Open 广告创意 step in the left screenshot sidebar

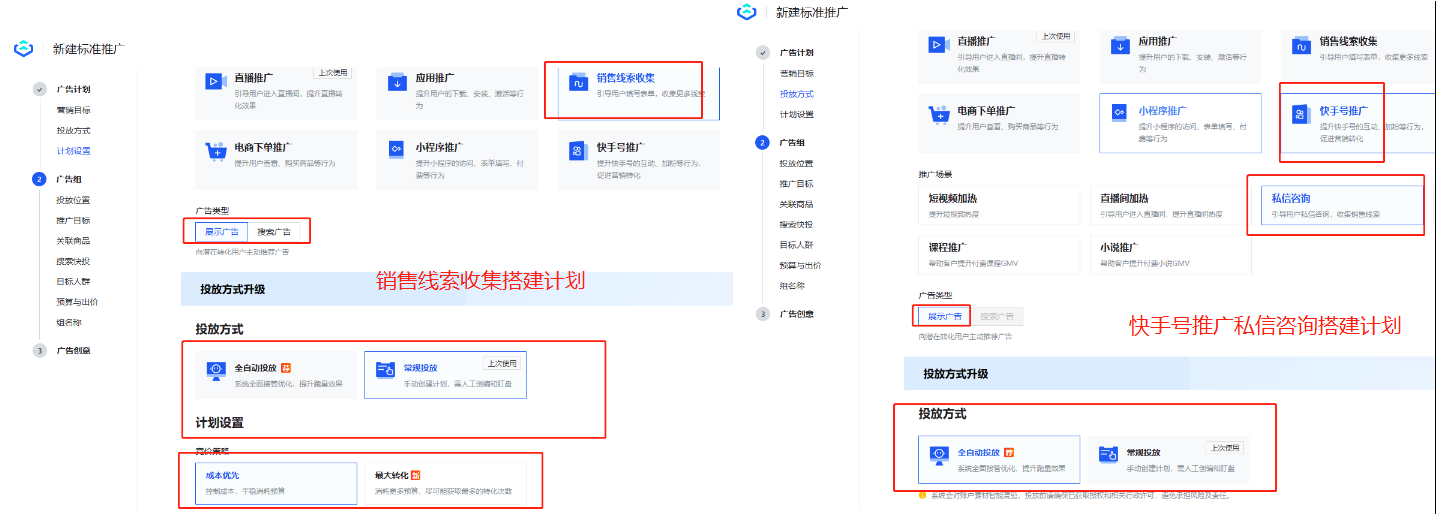73,351
